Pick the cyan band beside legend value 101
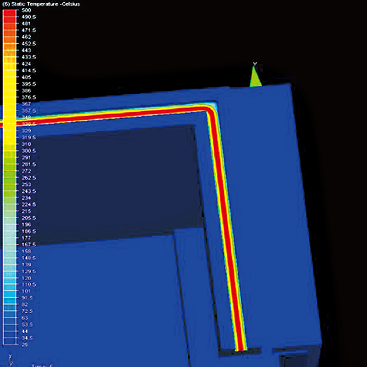 click(x=9, y=291)
